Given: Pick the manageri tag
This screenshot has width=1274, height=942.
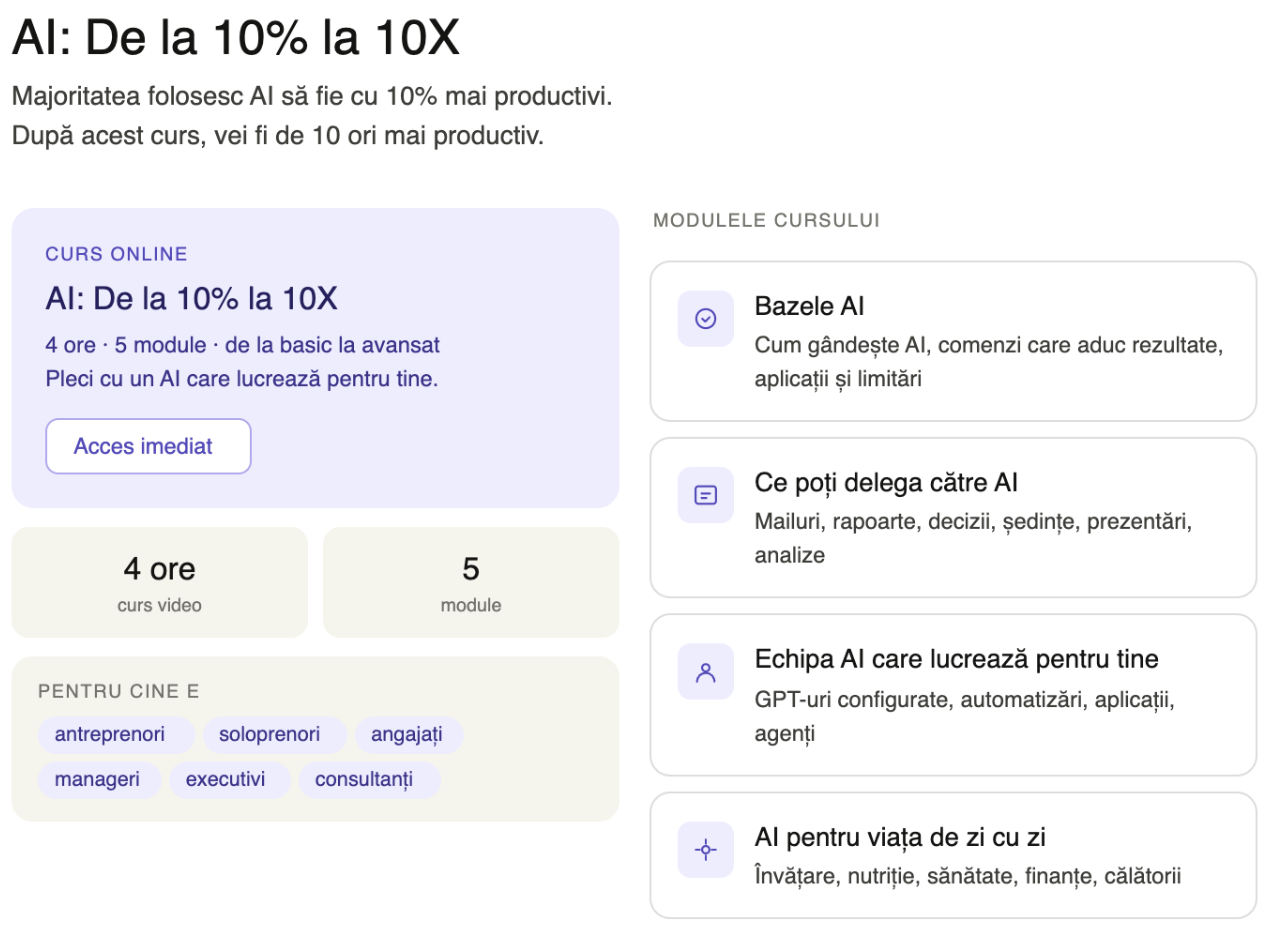Looking at the screenshot, I should click(98, 780).
